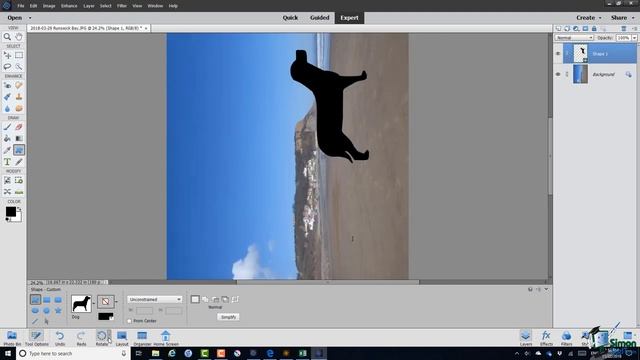Delete layer with trash icon
This screenshot has width=640, height=360.
(624, 29)
